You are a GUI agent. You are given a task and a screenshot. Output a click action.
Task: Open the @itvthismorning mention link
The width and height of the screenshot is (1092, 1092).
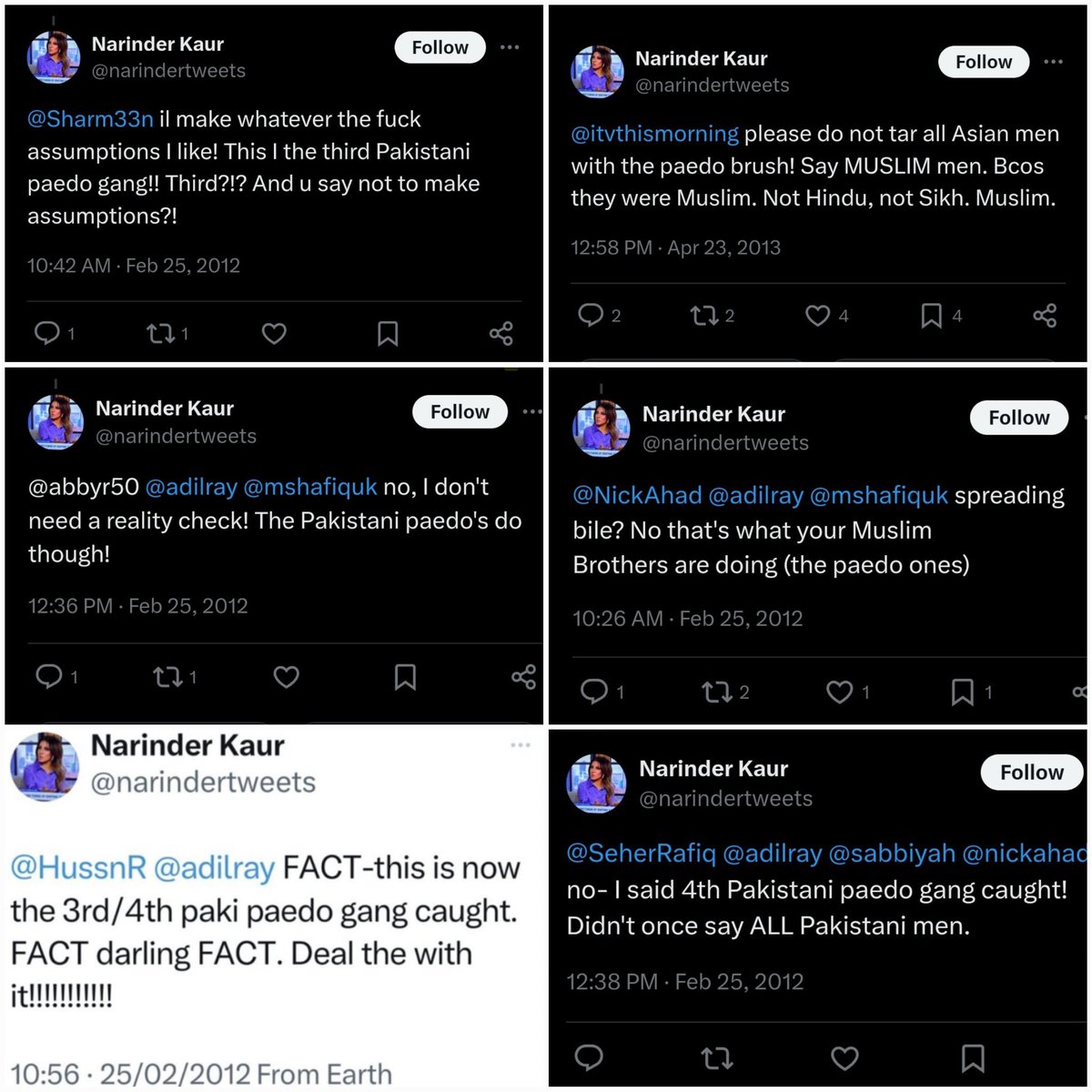click(x=654, y=134)
